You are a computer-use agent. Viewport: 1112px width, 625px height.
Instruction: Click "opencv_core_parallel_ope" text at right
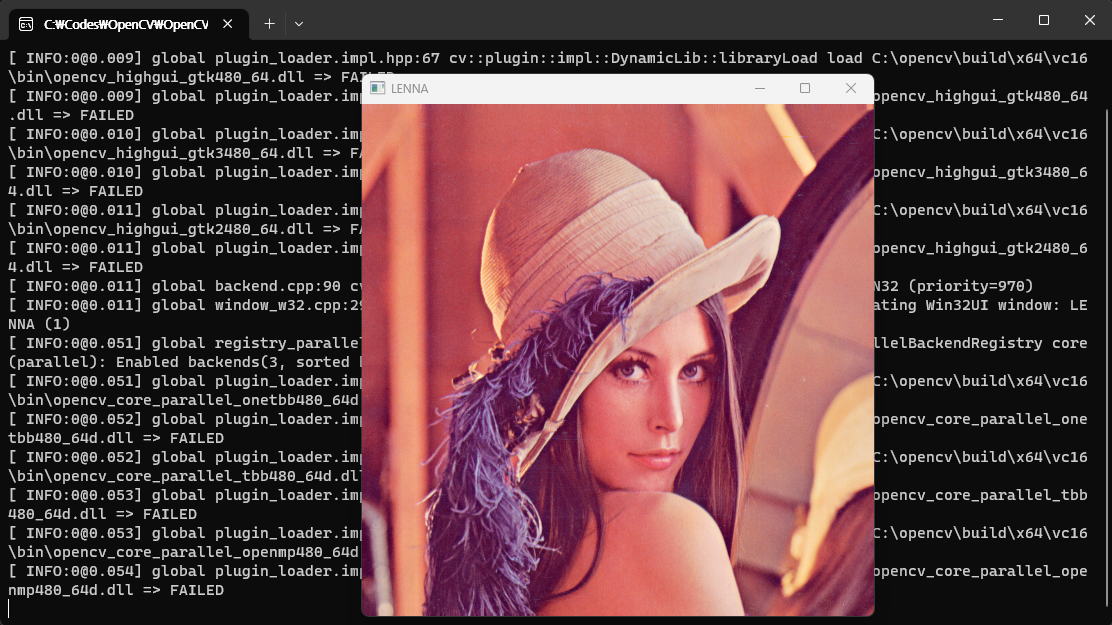980,571
